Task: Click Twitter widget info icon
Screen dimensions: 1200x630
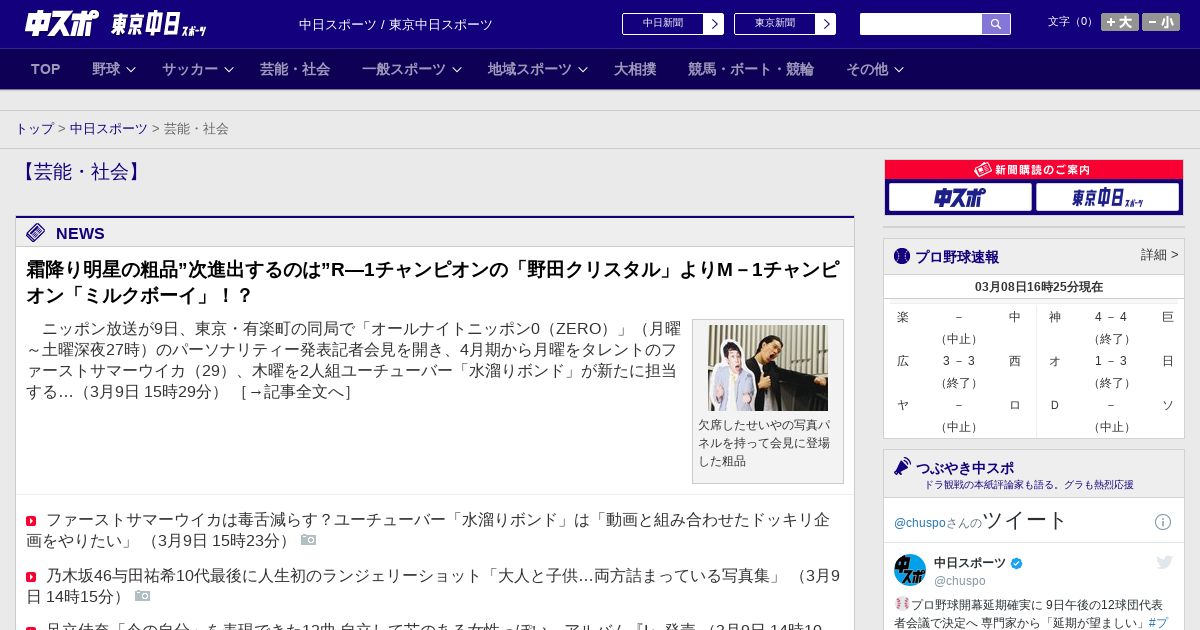Action: tap(1163, 522)
